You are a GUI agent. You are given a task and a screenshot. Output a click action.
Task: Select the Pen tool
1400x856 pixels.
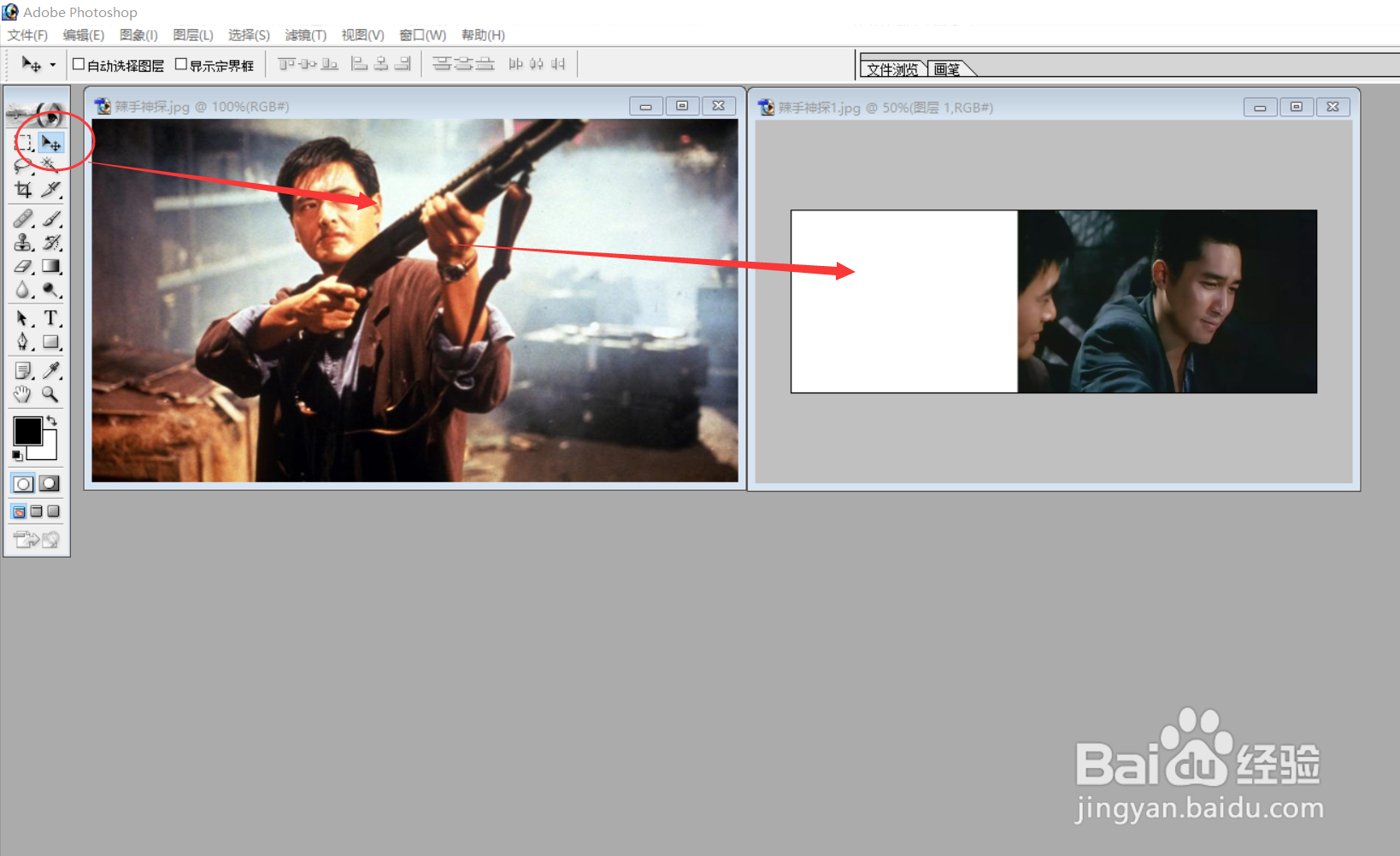(x=24, y=342)
